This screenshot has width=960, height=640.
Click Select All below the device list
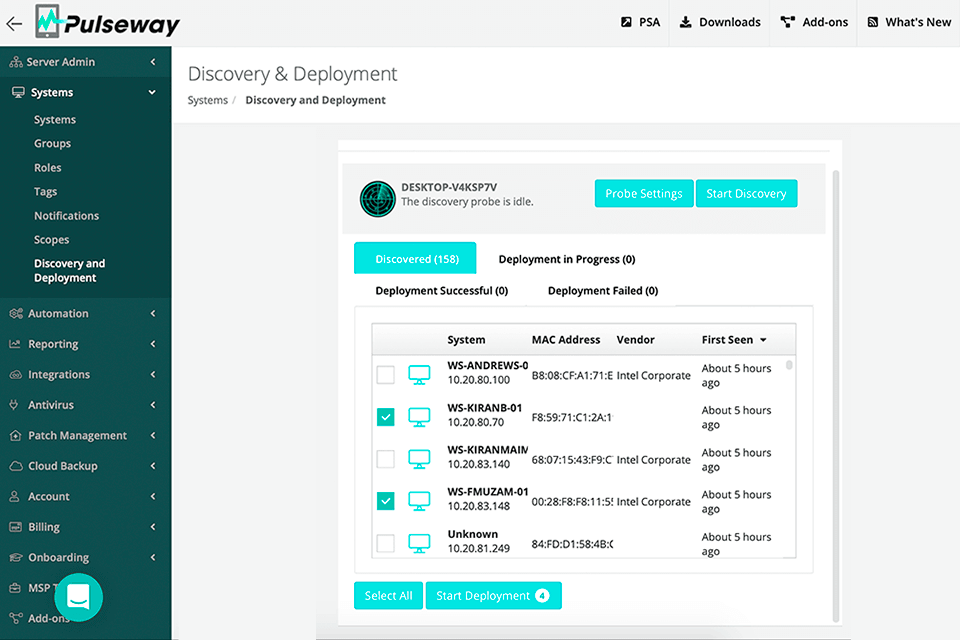click(x=388, y=595)
